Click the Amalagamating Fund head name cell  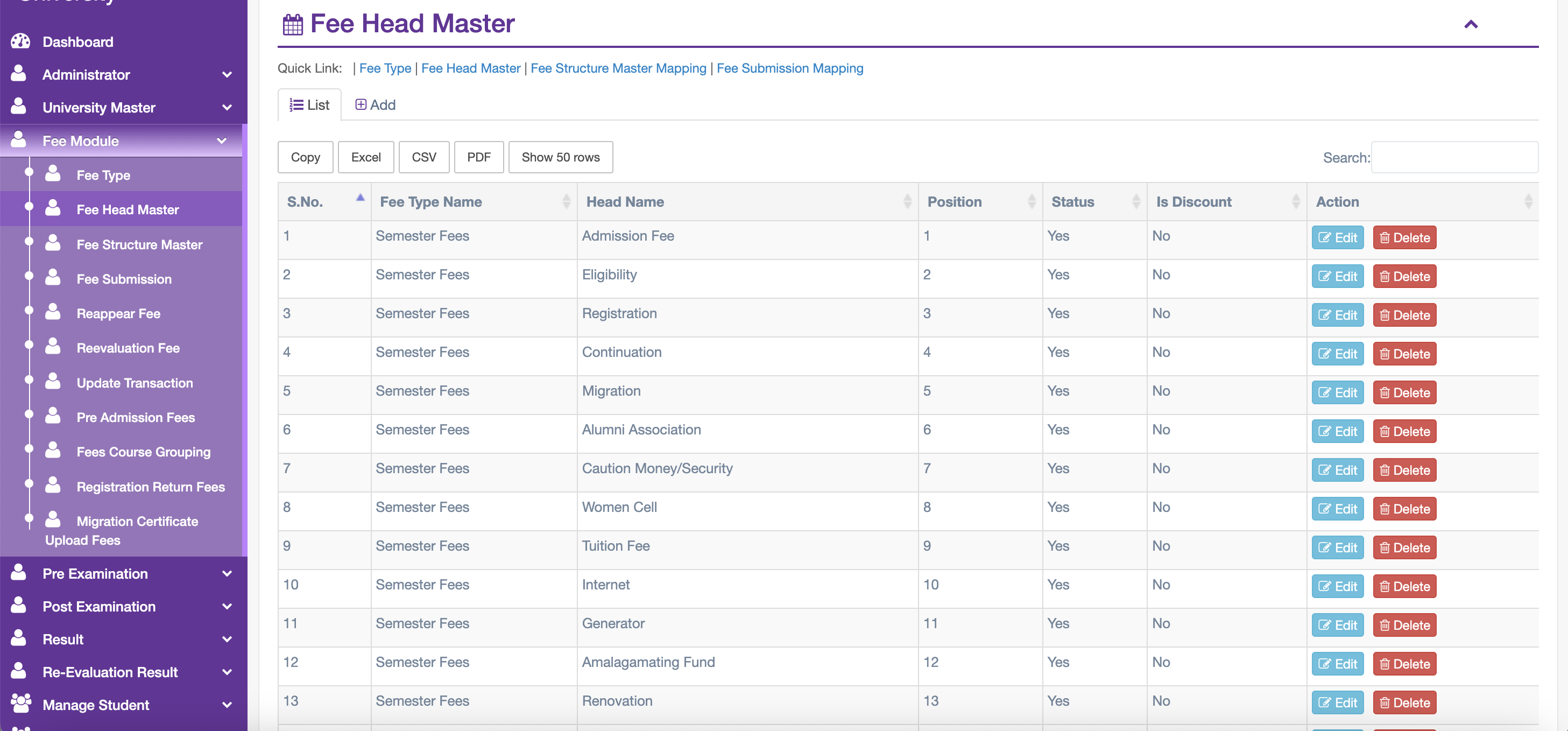point(747,666)
